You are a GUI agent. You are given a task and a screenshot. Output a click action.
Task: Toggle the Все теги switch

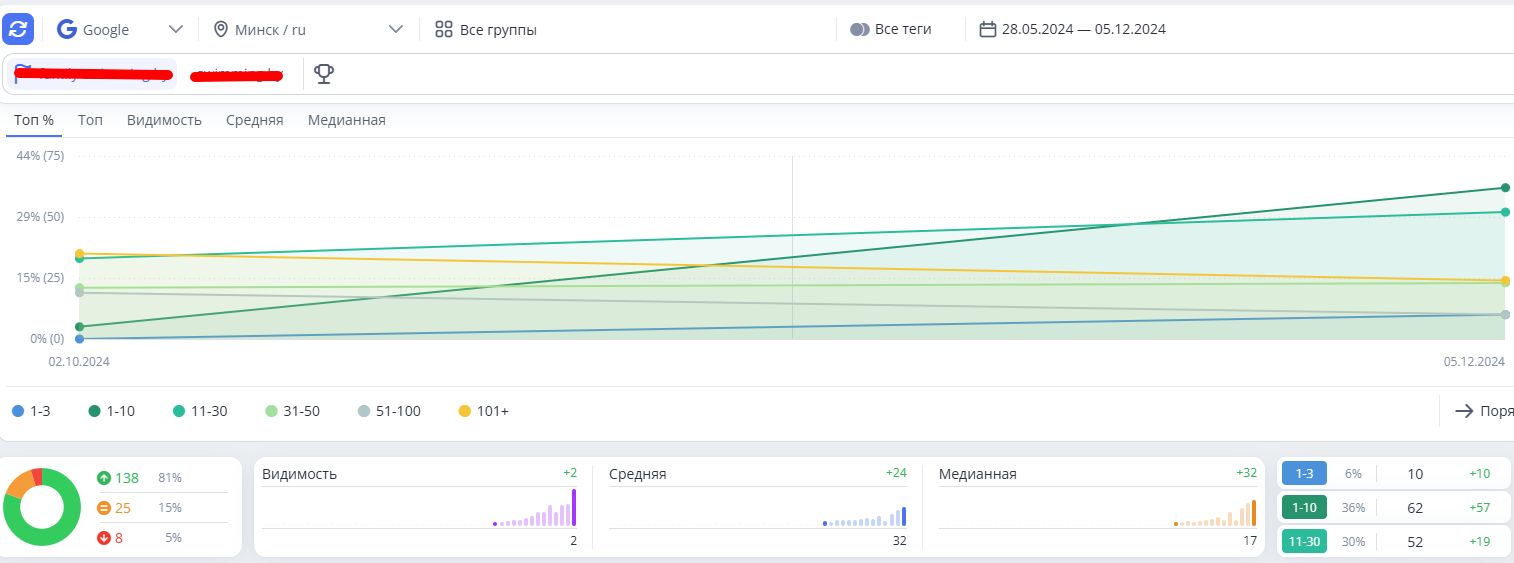tap(859, 29)
